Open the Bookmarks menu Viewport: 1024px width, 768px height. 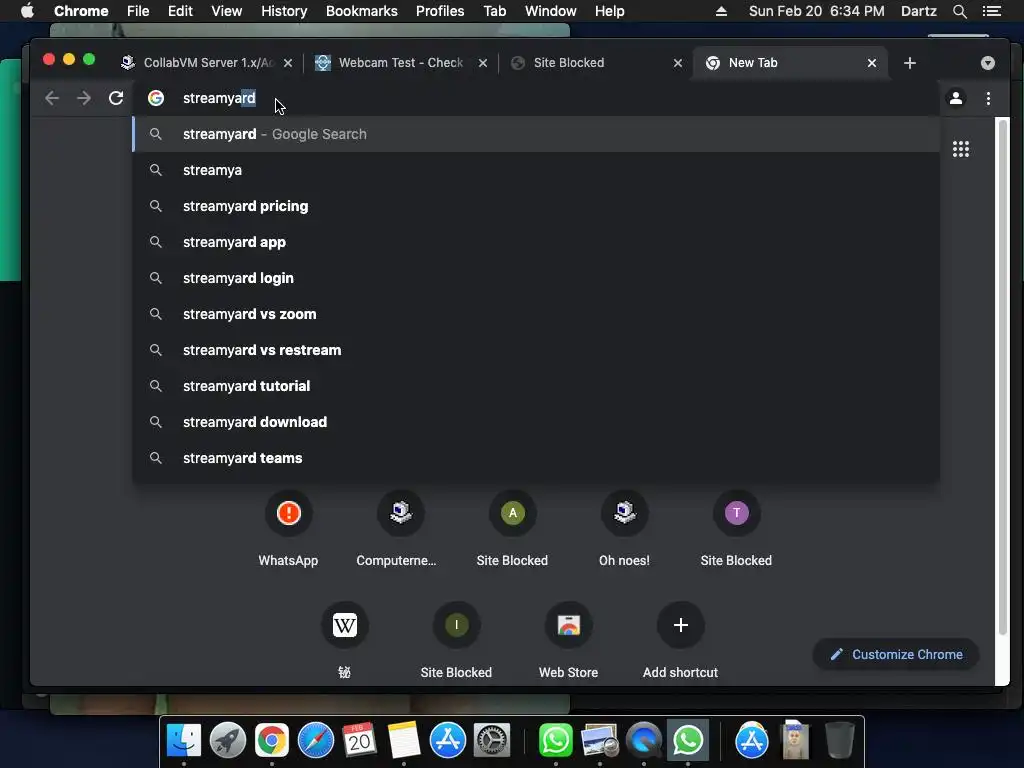click(362, 11)
